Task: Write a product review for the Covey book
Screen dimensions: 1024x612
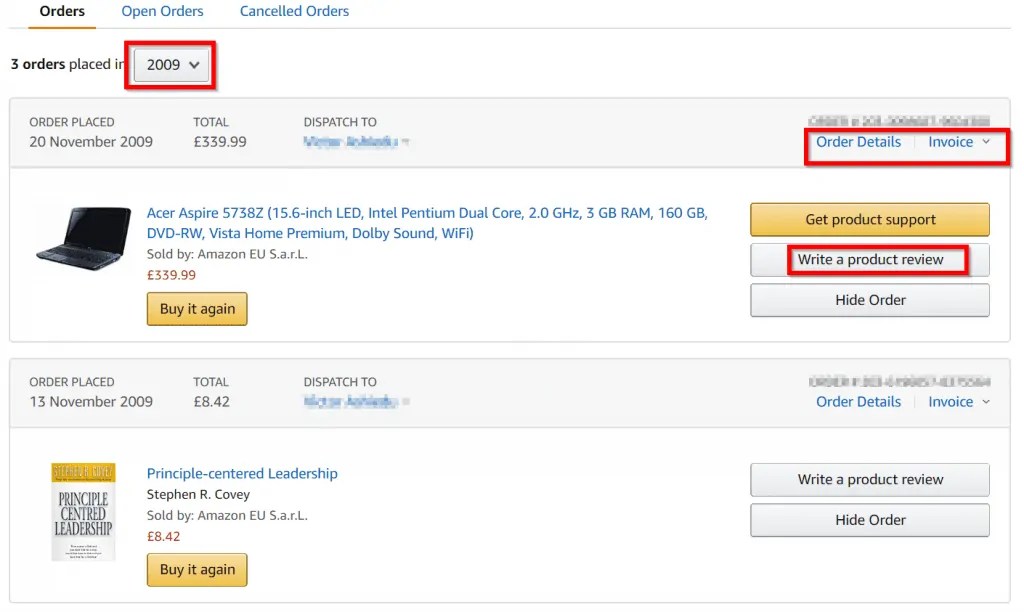Action: point(869,479)
